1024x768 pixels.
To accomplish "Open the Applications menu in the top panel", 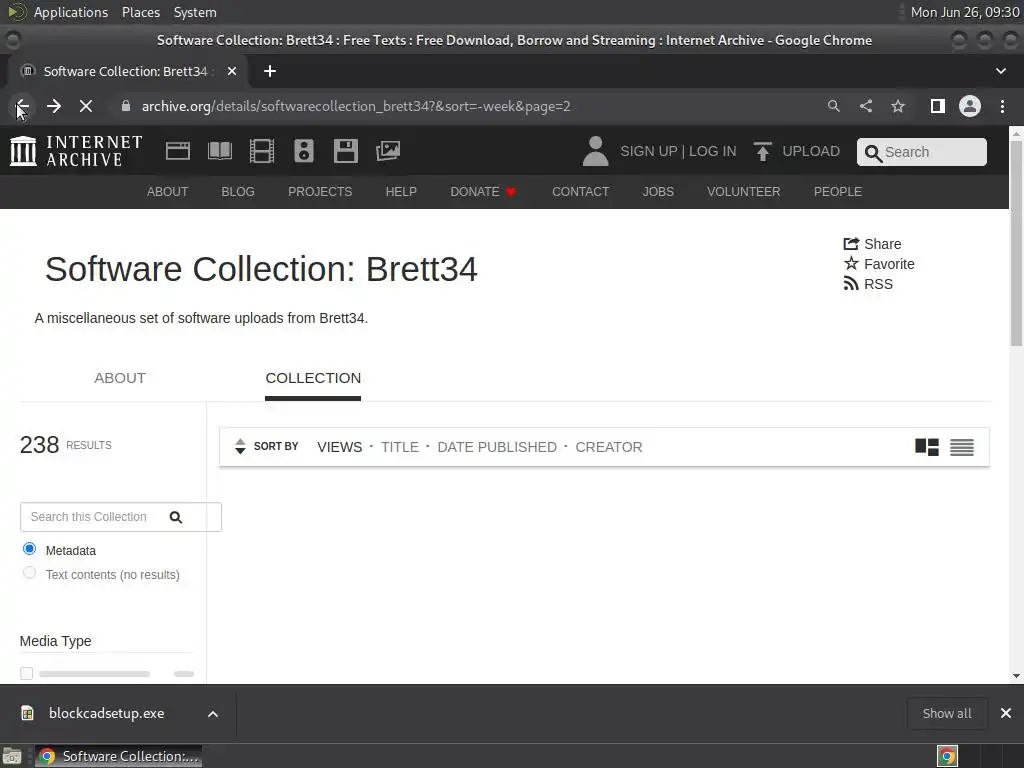I will tap(71, 12).
